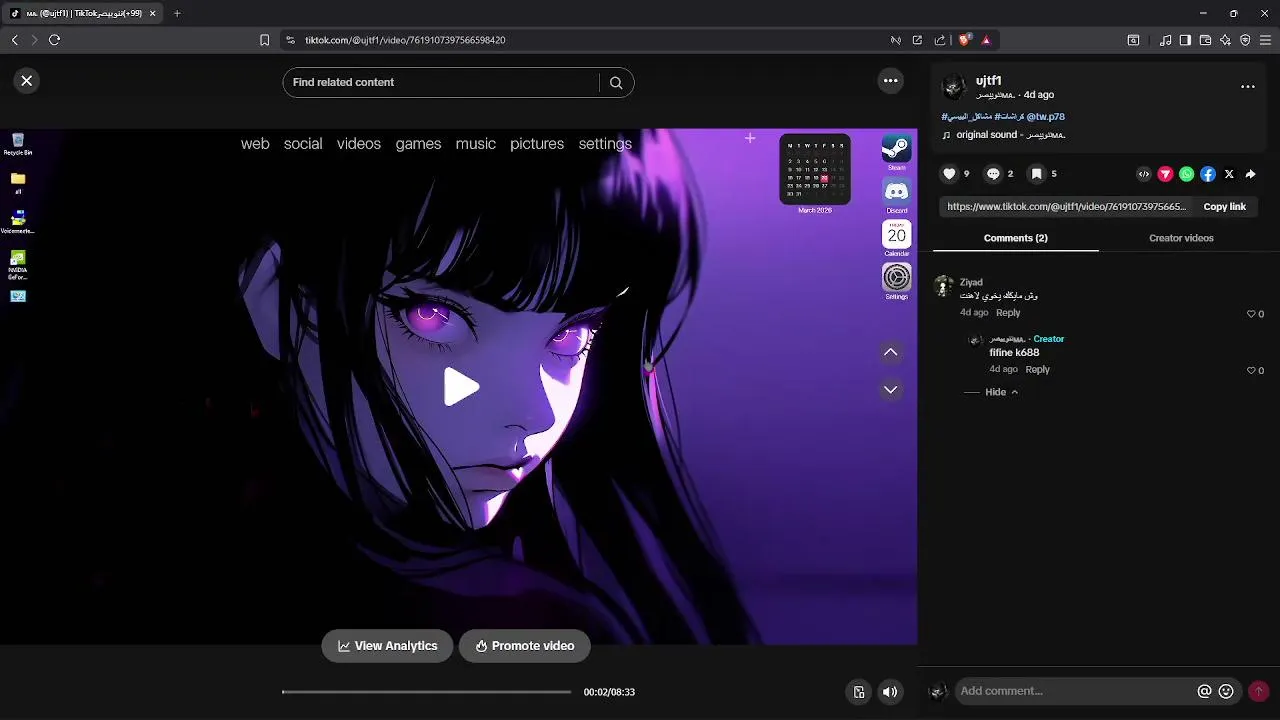This screenshot has height=720, width=1280.
Task: Open the browser playlist music note icon
Action: point(1165,40)
